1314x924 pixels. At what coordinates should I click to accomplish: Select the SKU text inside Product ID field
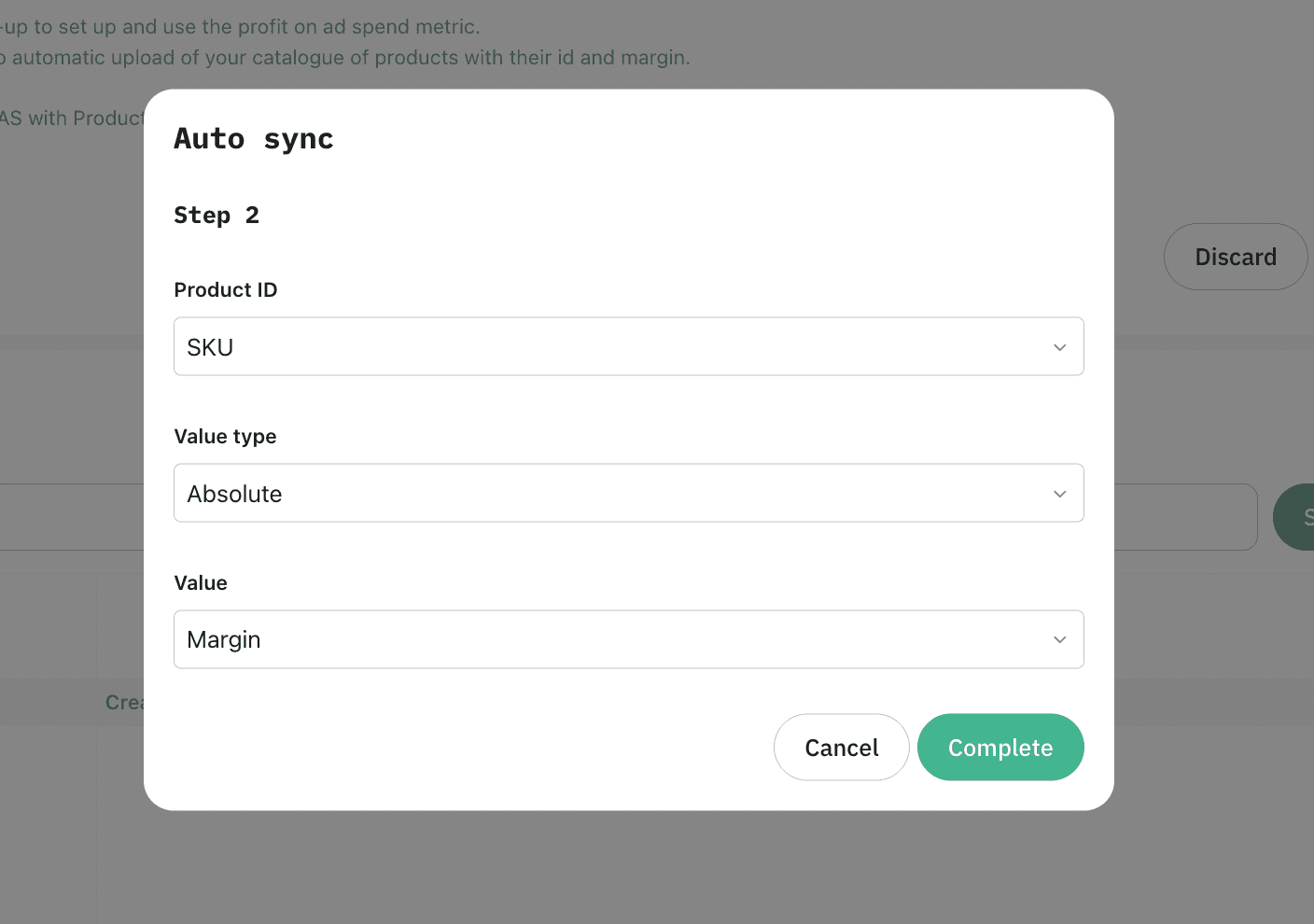coord(209,346)
